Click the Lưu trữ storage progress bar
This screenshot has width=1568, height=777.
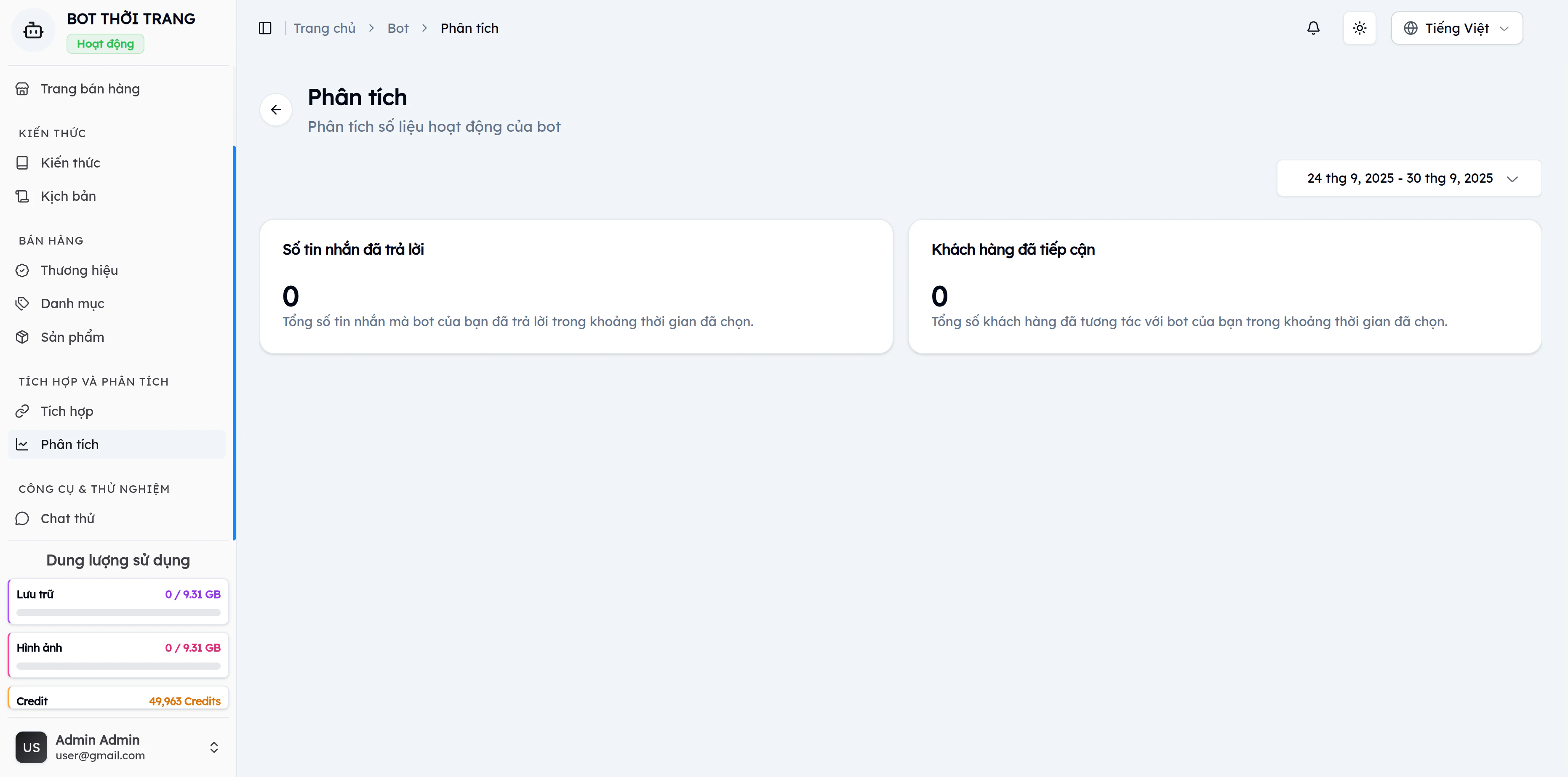[118, 613]
